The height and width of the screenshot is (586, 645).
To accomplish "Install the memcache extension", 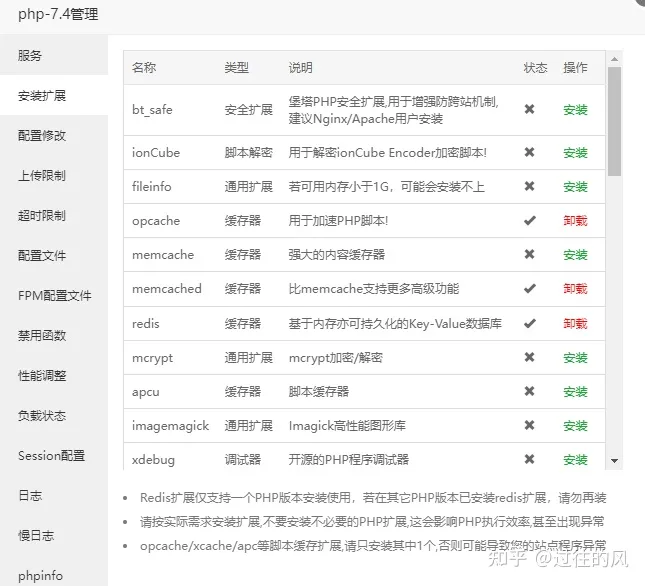I will pos(575,255).
